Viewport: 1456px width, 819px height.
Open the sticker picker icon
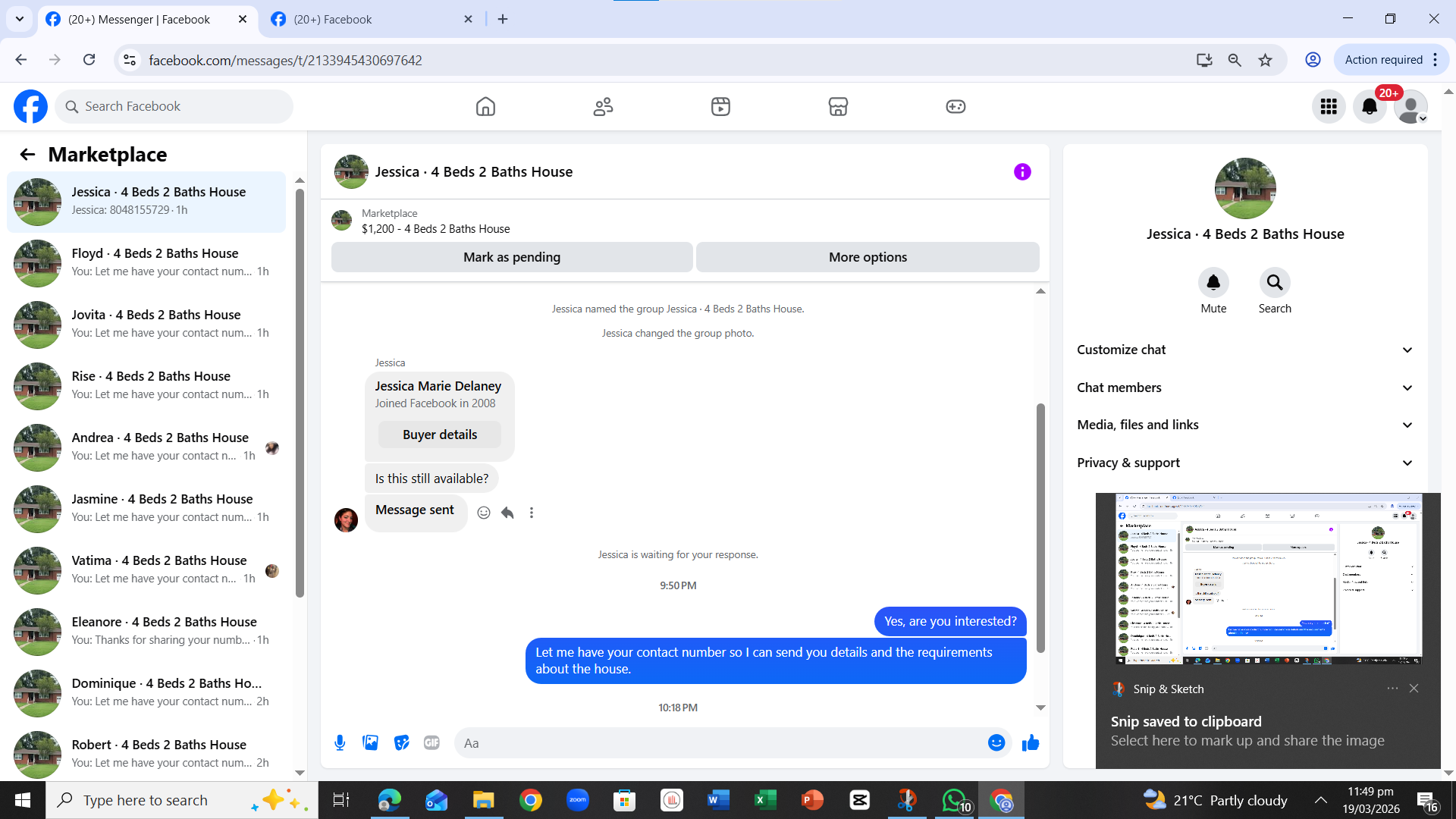coord(401,743)
